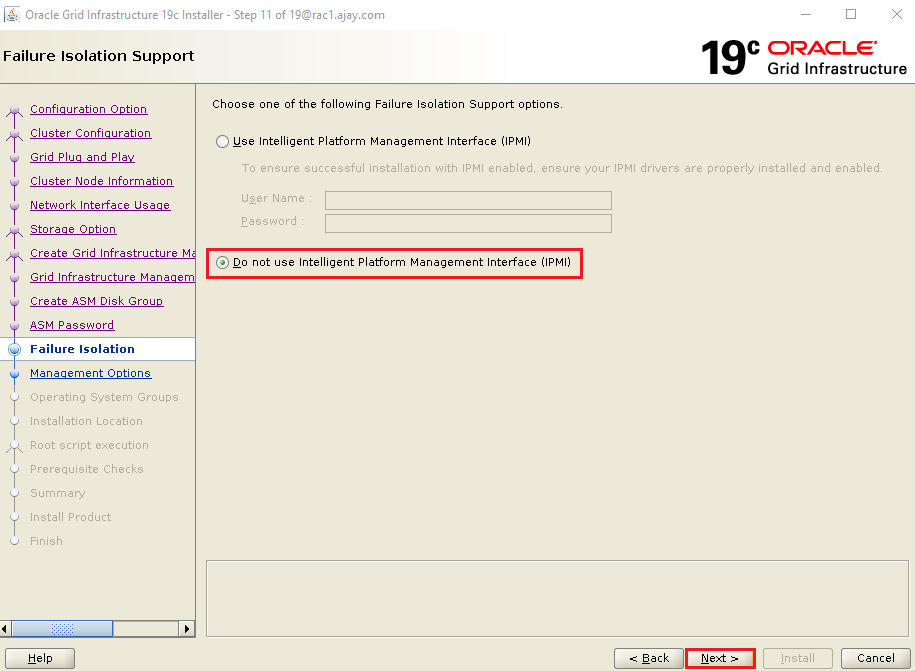Click the IPMI Password field
Screen dimensions: 915x671
[468, 223]
